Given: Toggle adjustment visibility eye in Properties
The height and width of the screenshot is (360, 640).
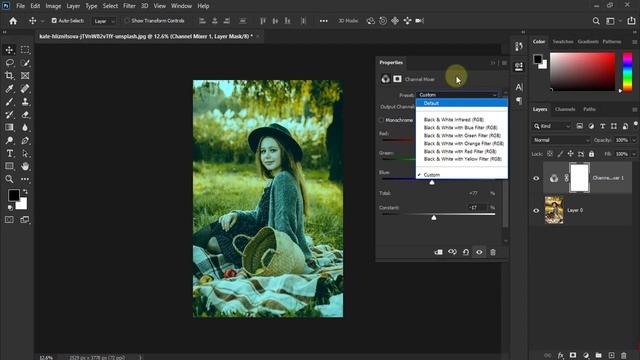Looking at the screenshot, I should [479, 252].
